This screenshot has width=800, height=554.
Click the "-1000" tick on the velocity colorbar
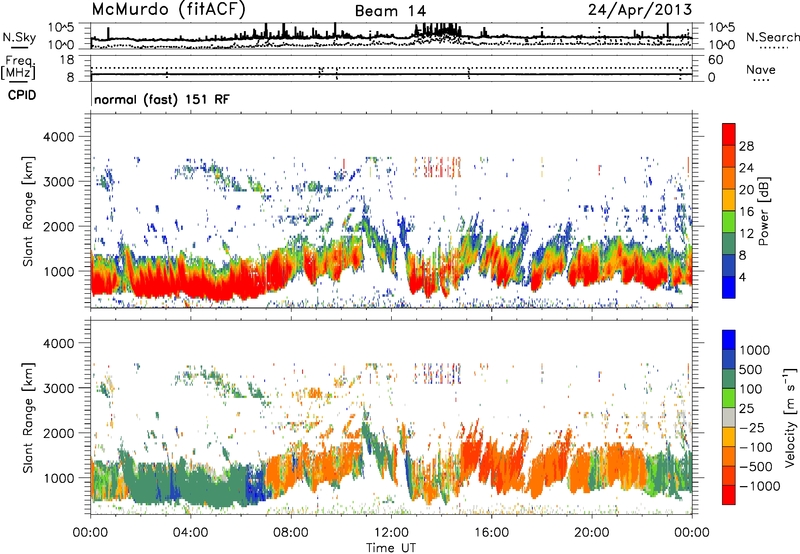point(759,486)
